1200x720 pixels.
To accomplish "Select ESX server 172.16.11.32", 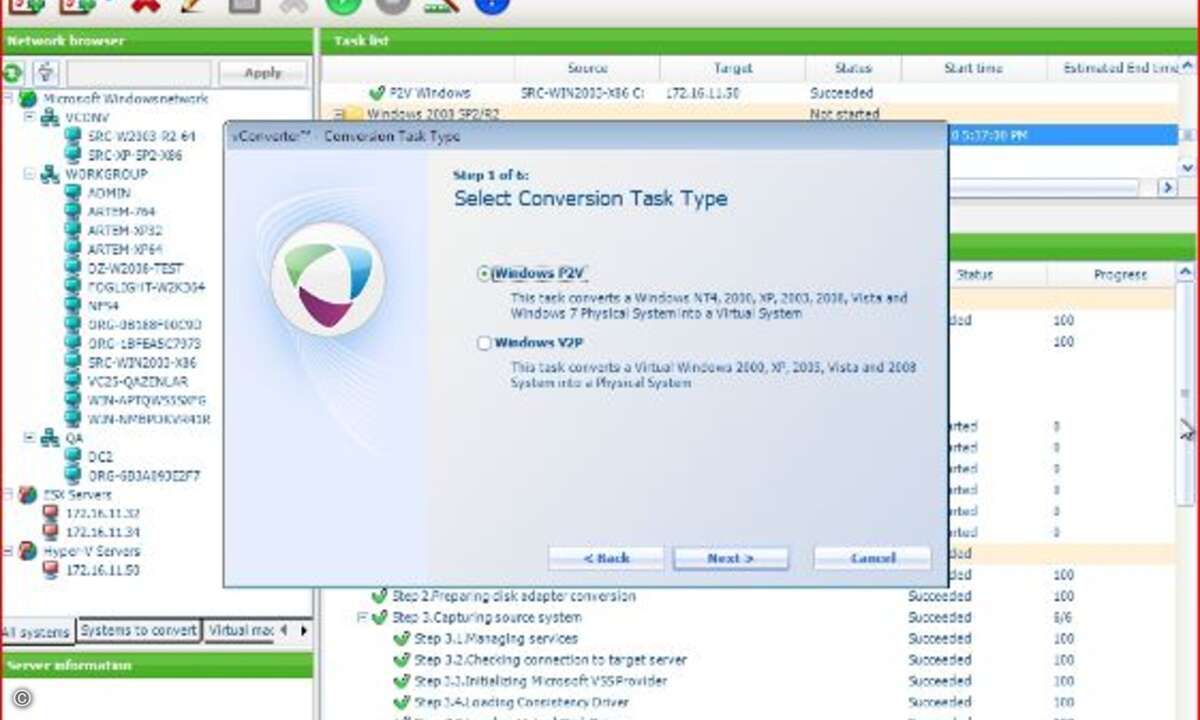I will 103,513.
